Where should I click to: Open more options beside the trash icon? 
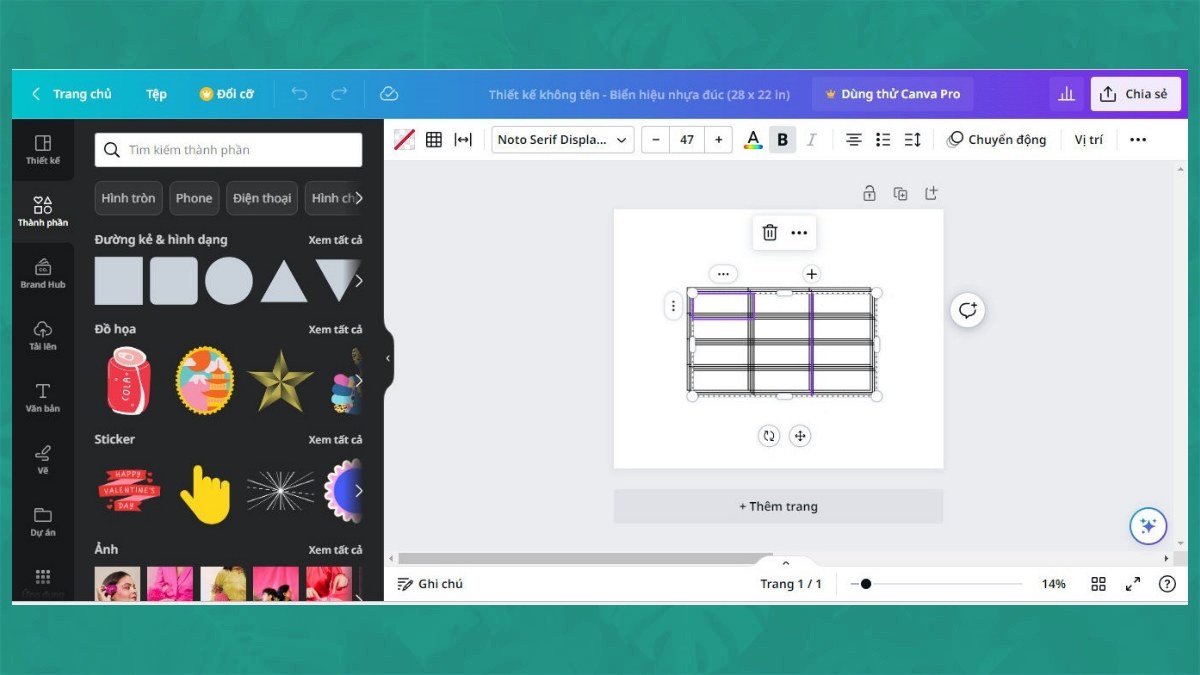tap(799, 233)
